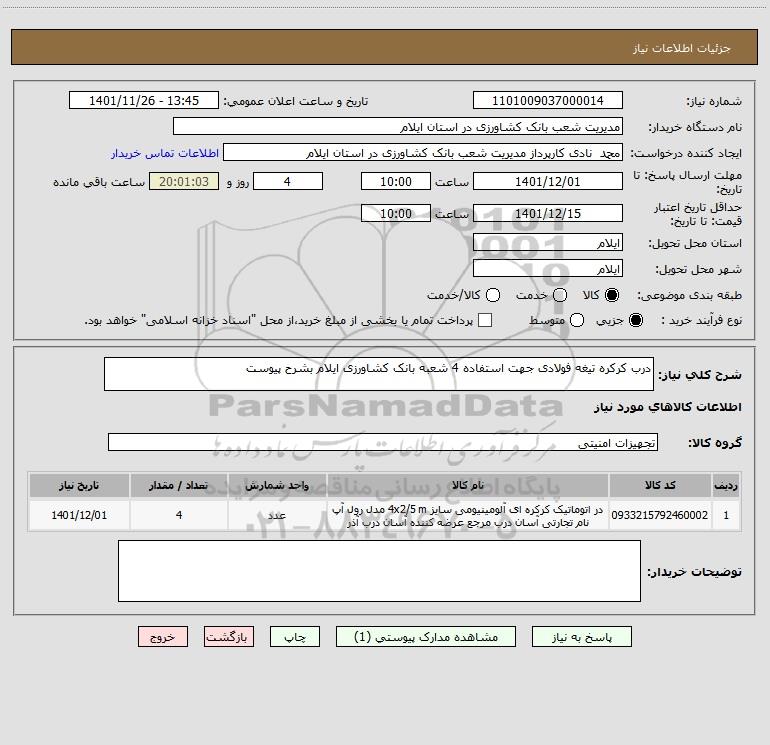Image resolution: width=770 pixels, height=745 pixels.
Task: Click the remaining days field showing 4
Action: (x=288, y=182)
